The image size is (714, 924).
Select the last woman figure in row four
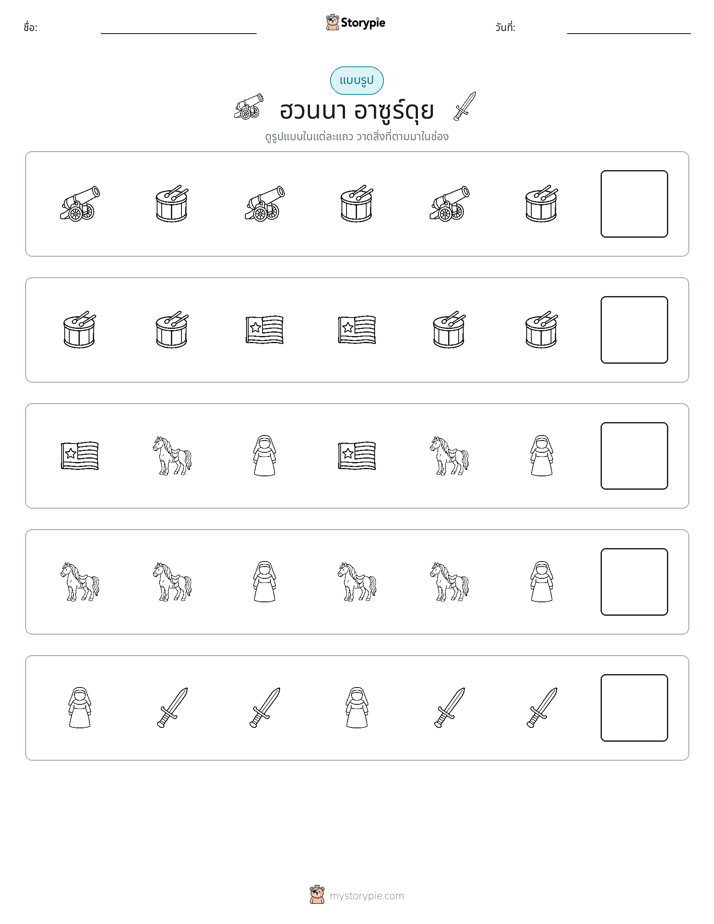541,582
